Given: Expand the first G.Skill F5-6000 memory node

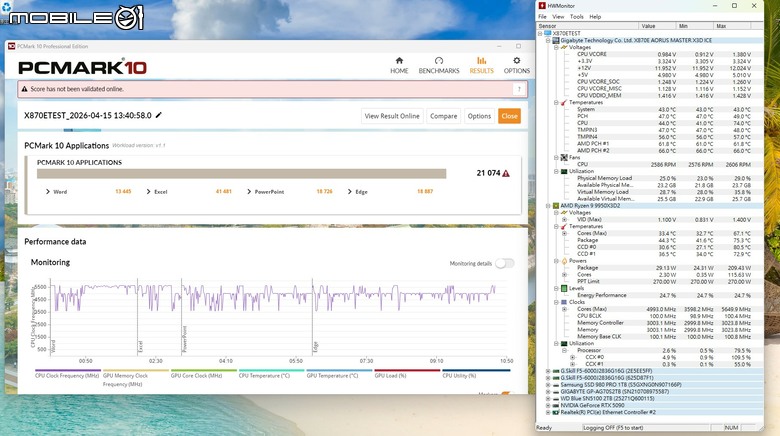Looking at the screenshot, I should pyautogui.click(x=548, y=371).
